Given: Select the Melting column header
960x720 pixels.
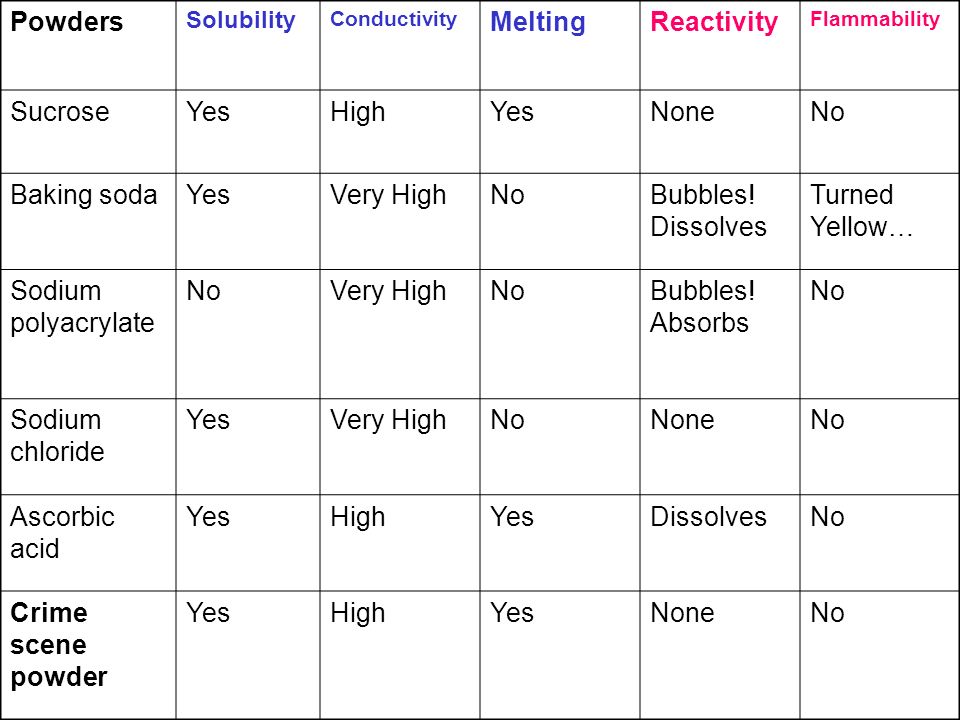Looking at the screenshot, I should tap(538, 23).
